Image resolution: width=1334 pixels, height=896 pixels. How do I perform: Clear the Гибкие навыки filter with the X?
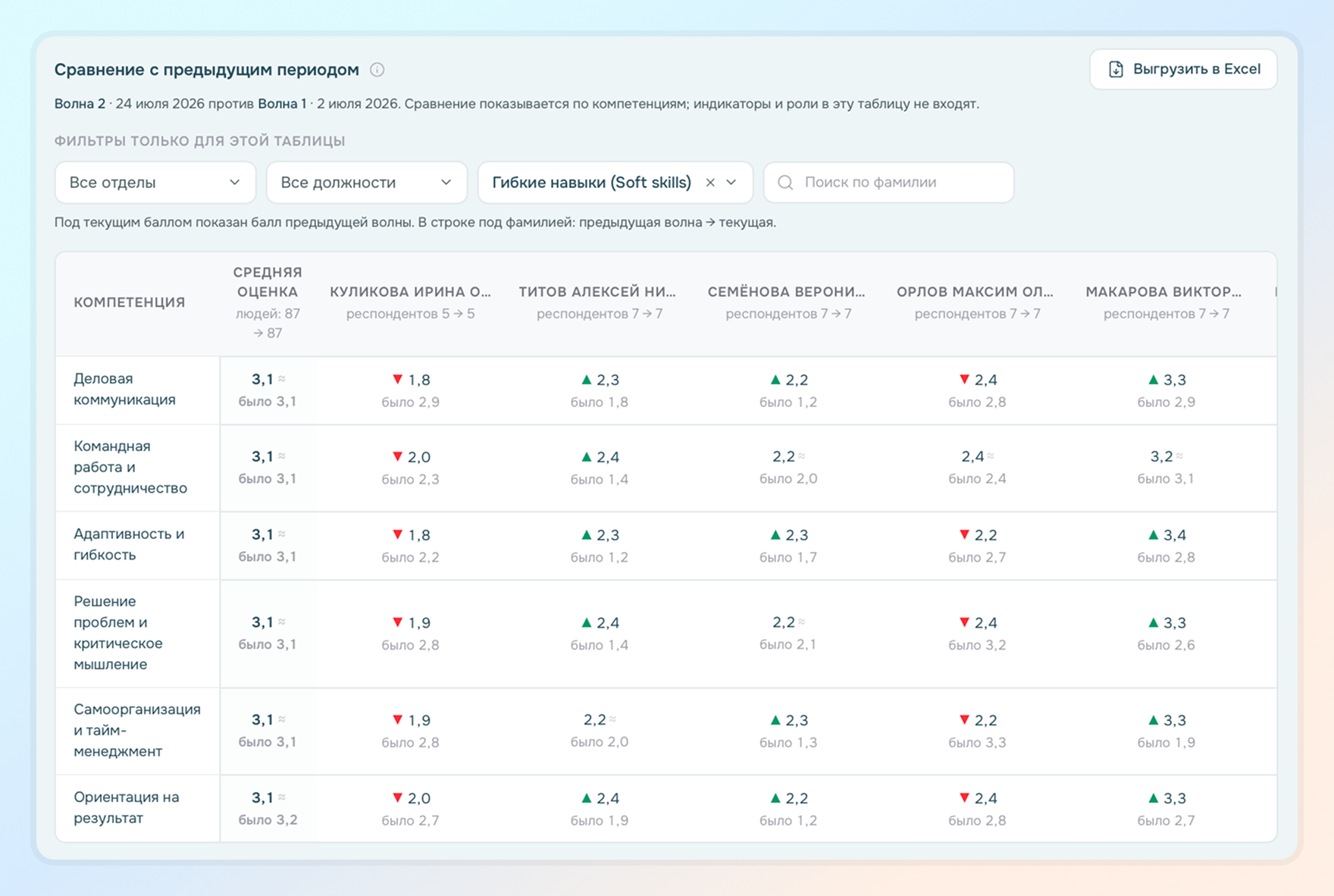point(710,183)
